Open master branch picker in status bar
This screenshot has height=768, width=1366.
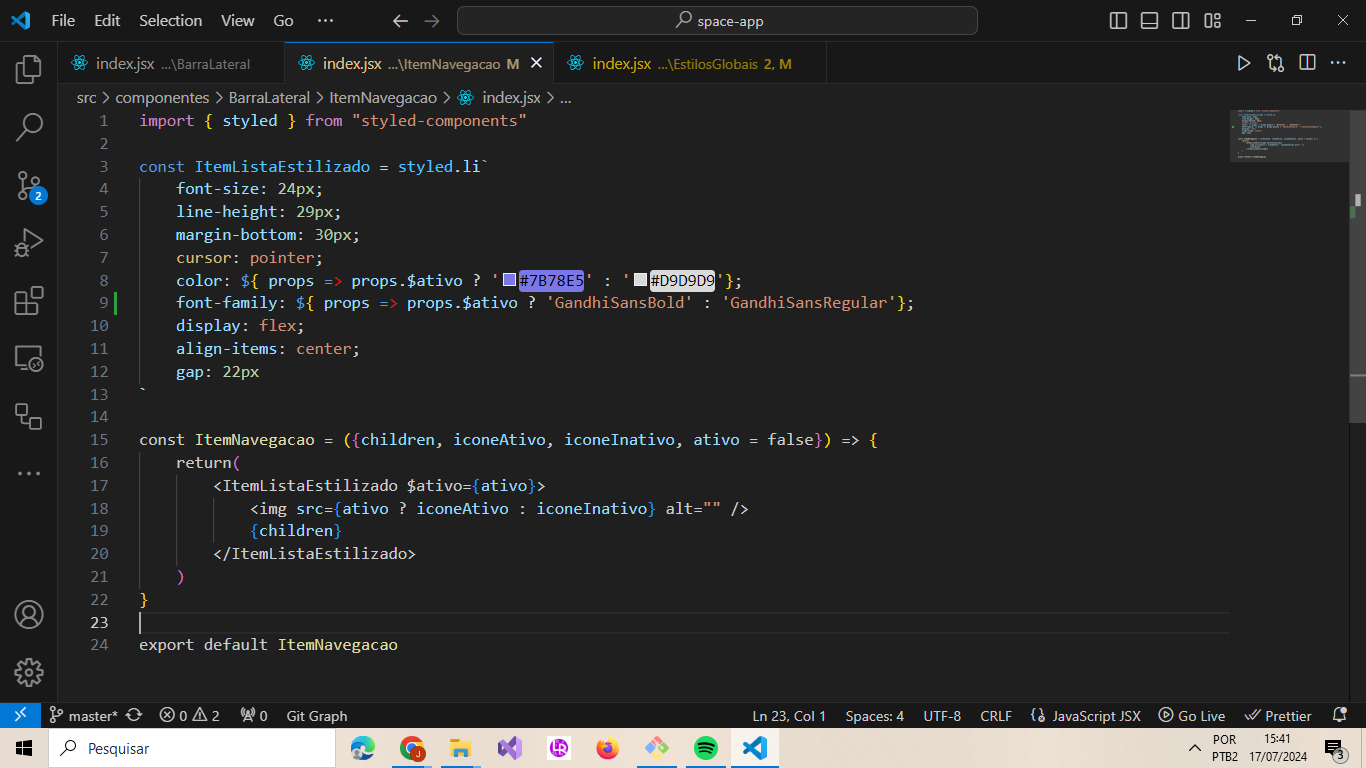[x=84, y=716]
